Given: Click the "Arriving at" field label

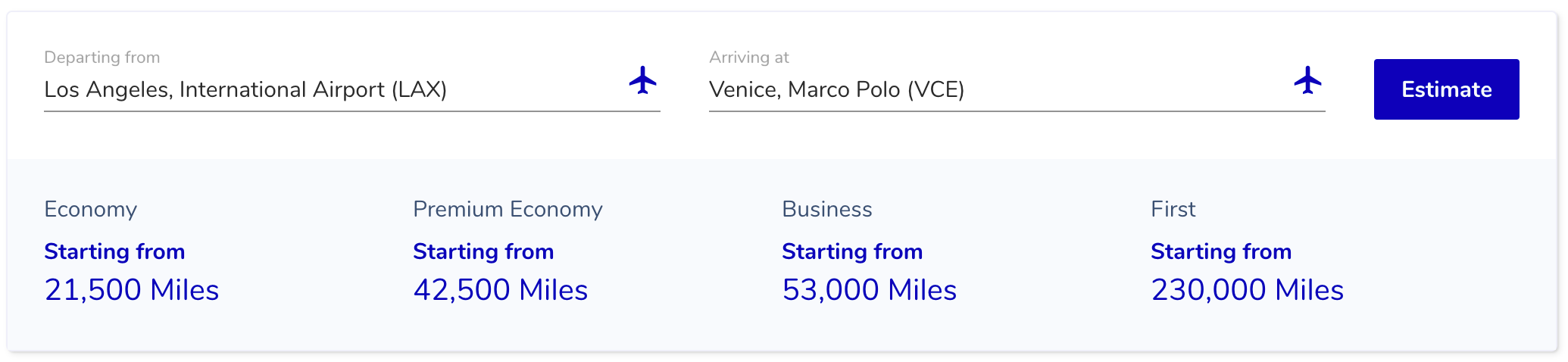Looking at the screenshot, I should [x=748, y=58].
